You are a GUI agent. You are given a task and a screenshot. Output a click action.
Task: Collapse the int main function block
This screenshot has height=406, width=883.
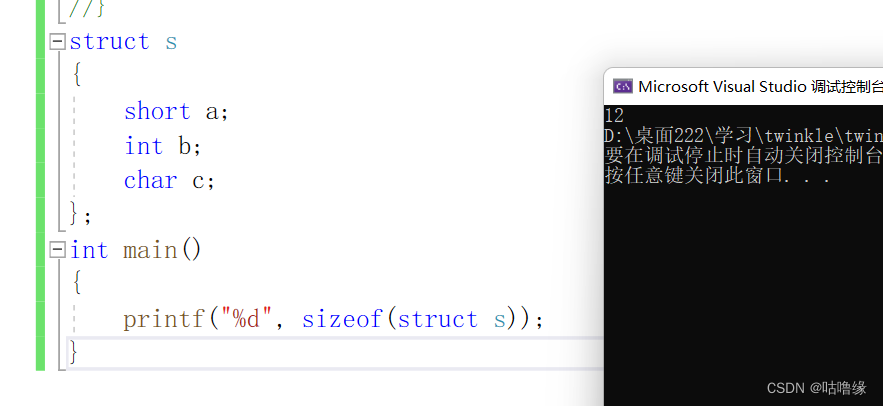pyautogui.click(x=57, y=250)
